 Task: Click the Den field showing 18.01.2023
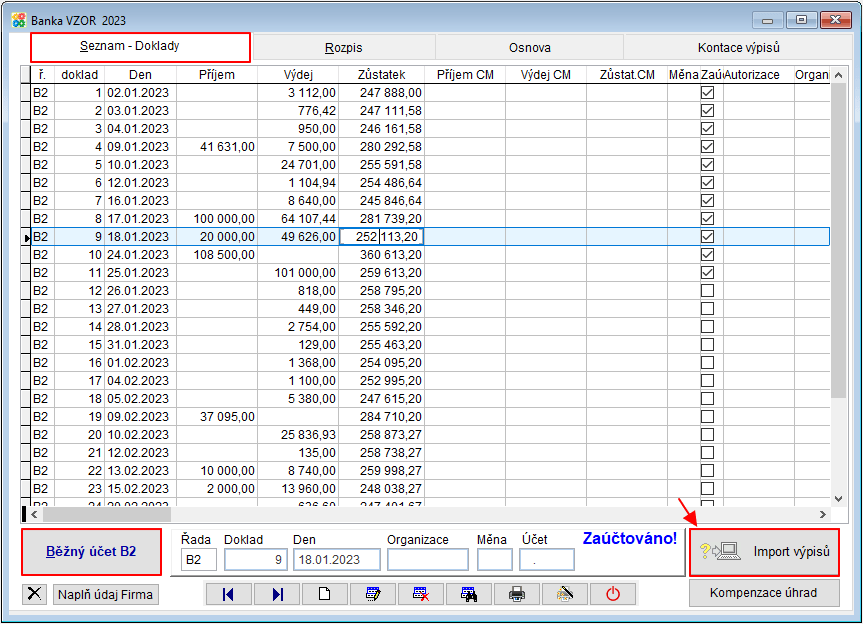coord(336,560)
